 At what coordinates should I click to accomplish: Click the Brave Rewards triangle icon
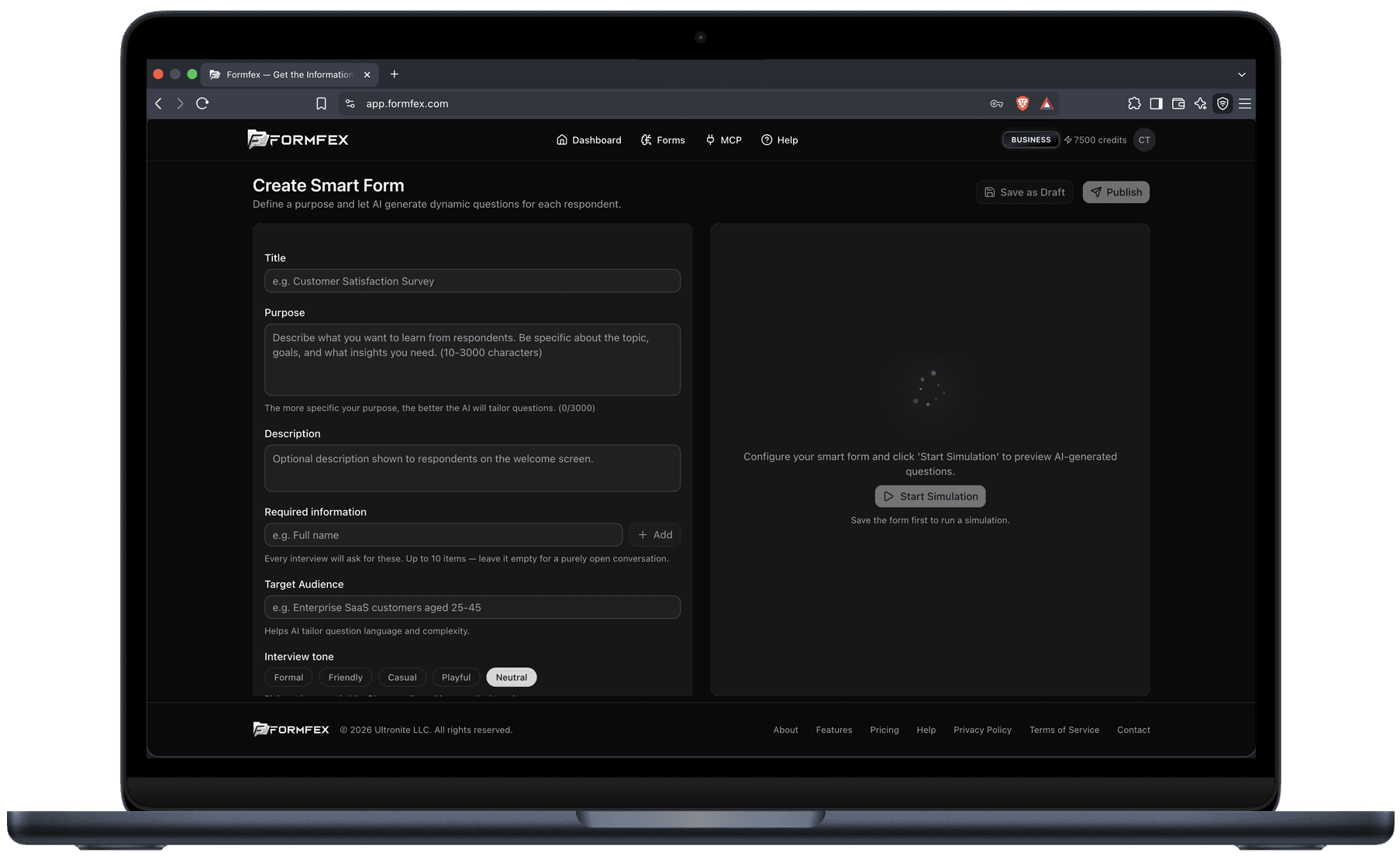[1047, 104]
